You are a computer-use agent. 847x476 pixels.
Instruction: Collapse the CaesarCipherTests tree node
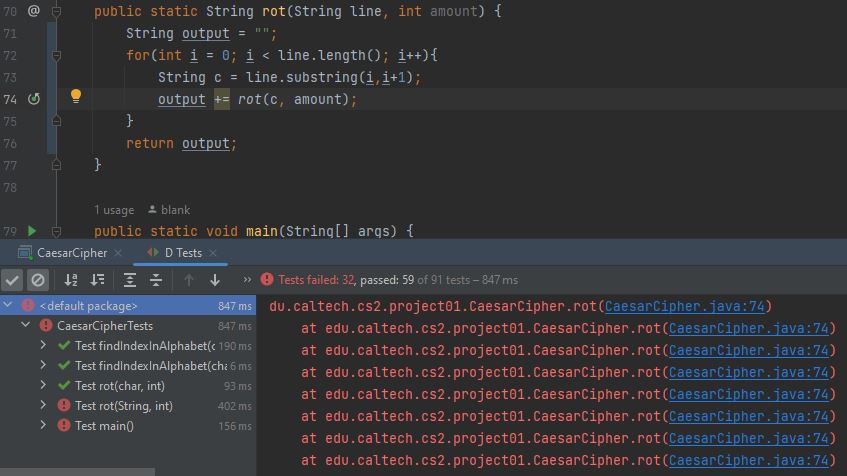coord(26,326)
